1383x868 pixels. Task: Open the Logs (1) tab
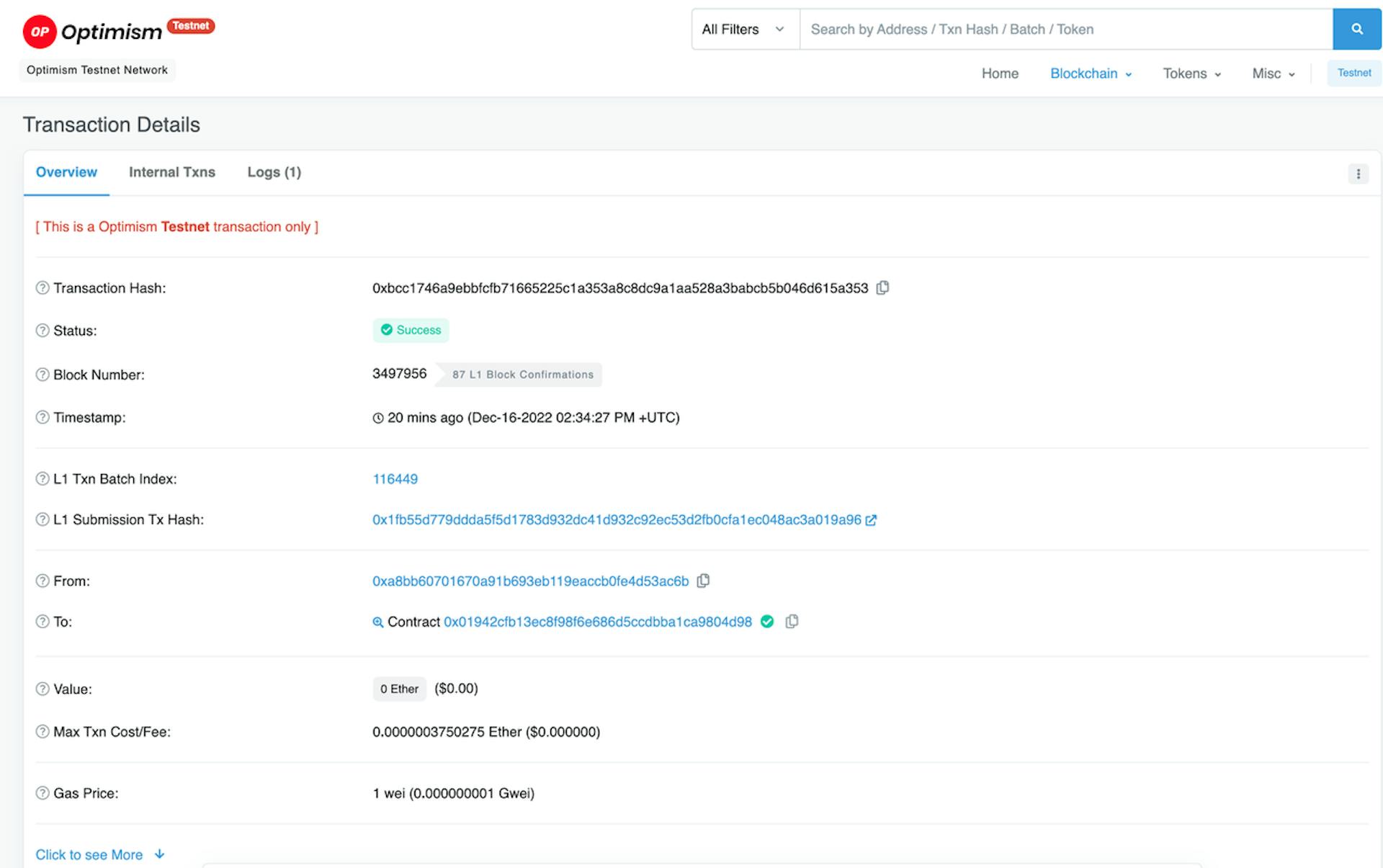tap(274, 172)
